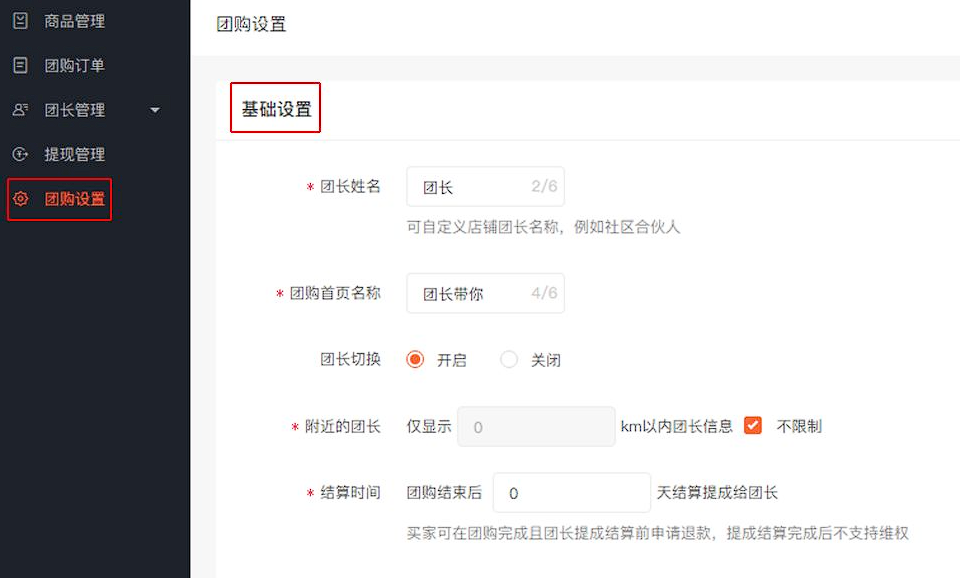
Task: Open 团长管理 menu item
Action: 74,110
